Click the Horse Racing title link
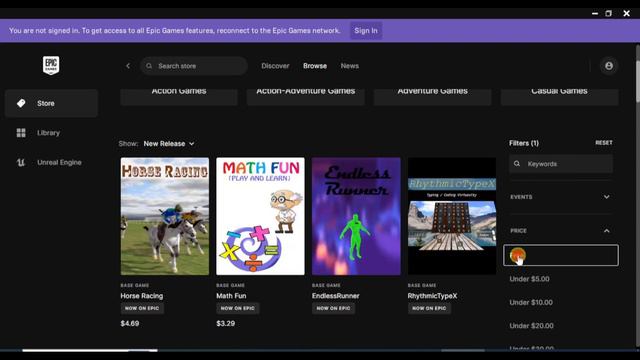Viewport: 640px width, 360px height. point(142,296)
